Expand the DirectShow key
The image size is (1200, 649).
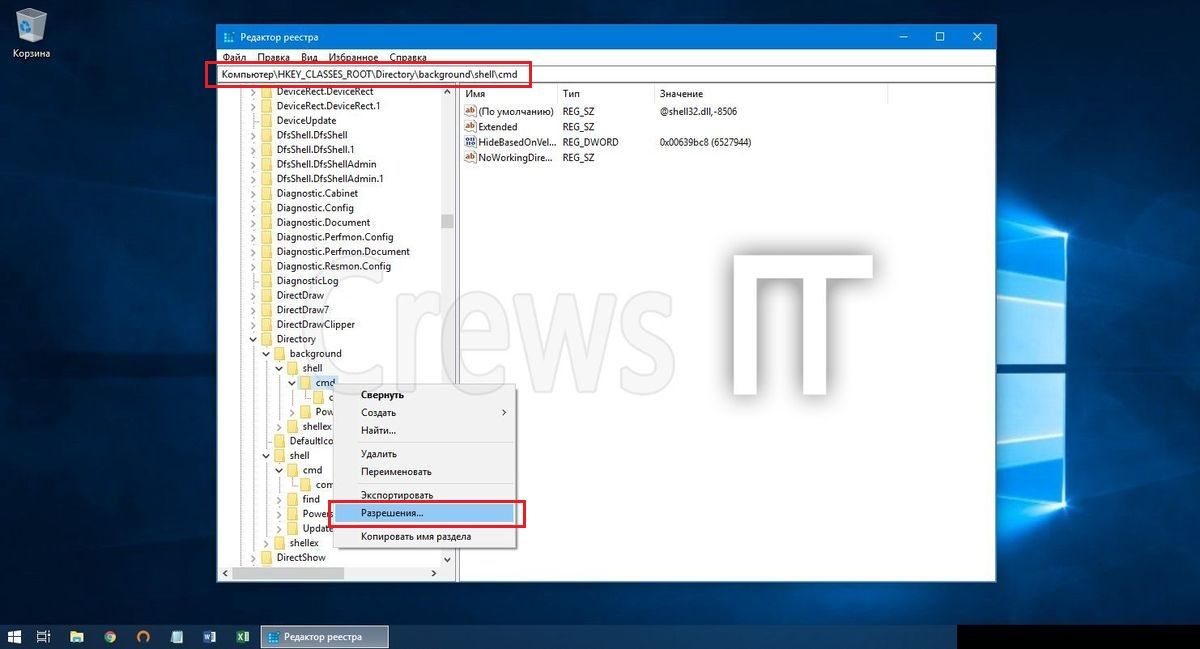(253, 558)
